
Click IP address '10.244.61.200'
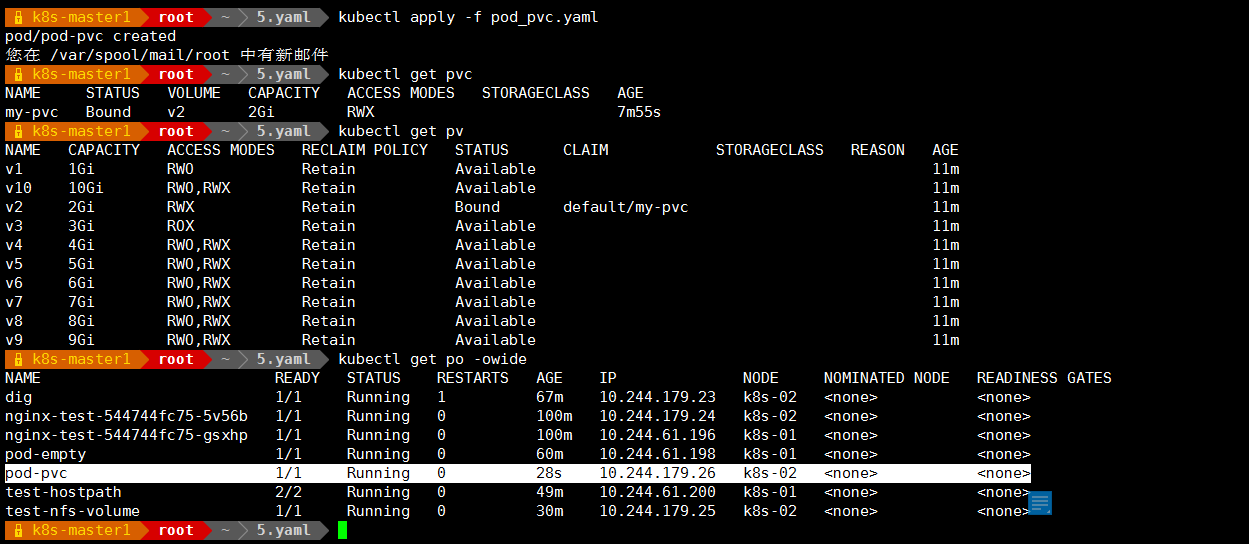(x=658, y=492)
